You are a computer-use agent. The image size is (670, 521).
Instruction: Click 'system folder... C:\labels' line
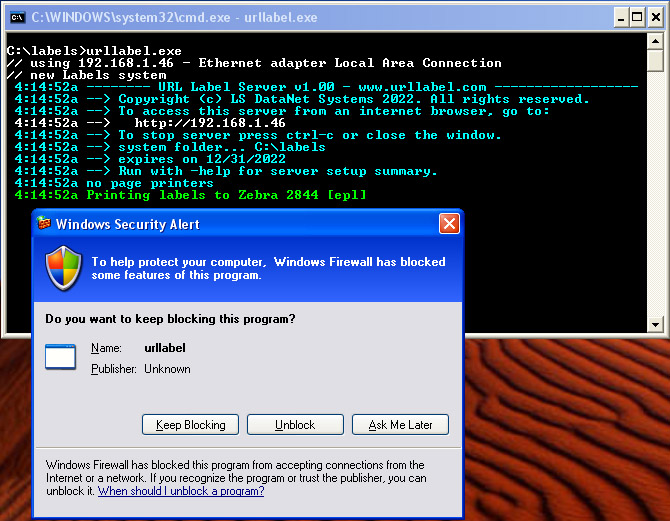point(170,147)
